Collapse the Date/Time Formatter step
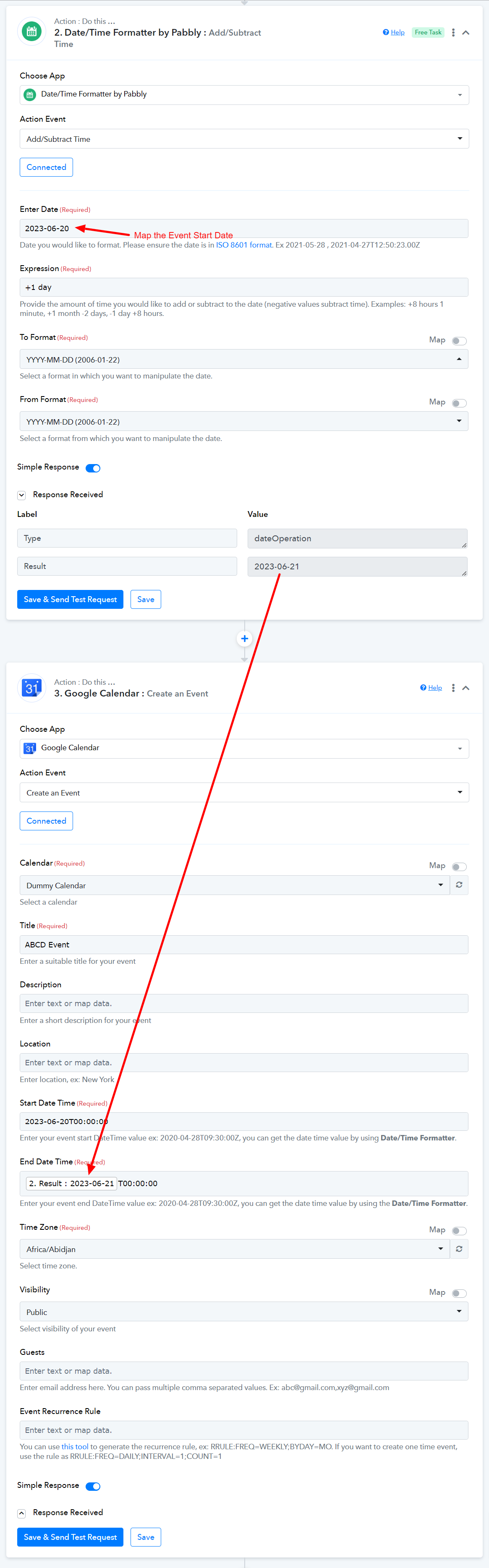This screenshot has height=1568, width=489. coord(466,32)
